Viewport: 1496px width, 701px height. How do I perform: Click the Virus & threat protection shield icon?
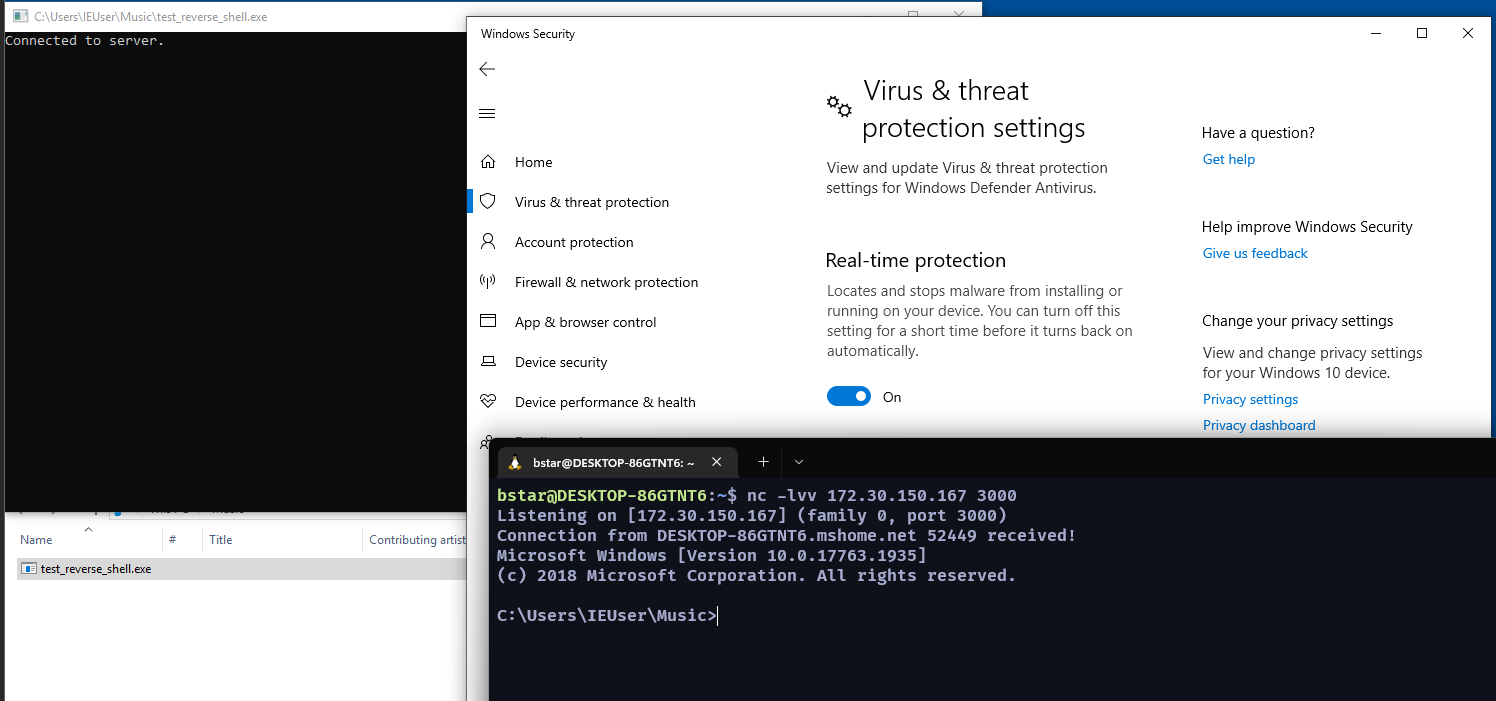coord(488,201)
